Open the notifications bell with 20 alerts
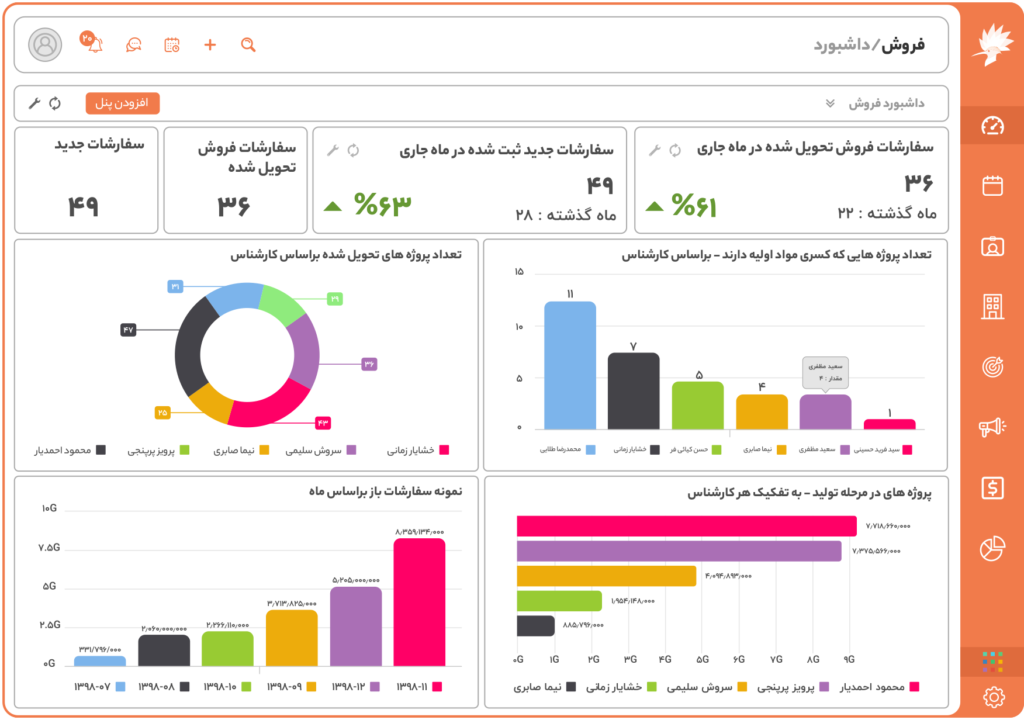 95,44
